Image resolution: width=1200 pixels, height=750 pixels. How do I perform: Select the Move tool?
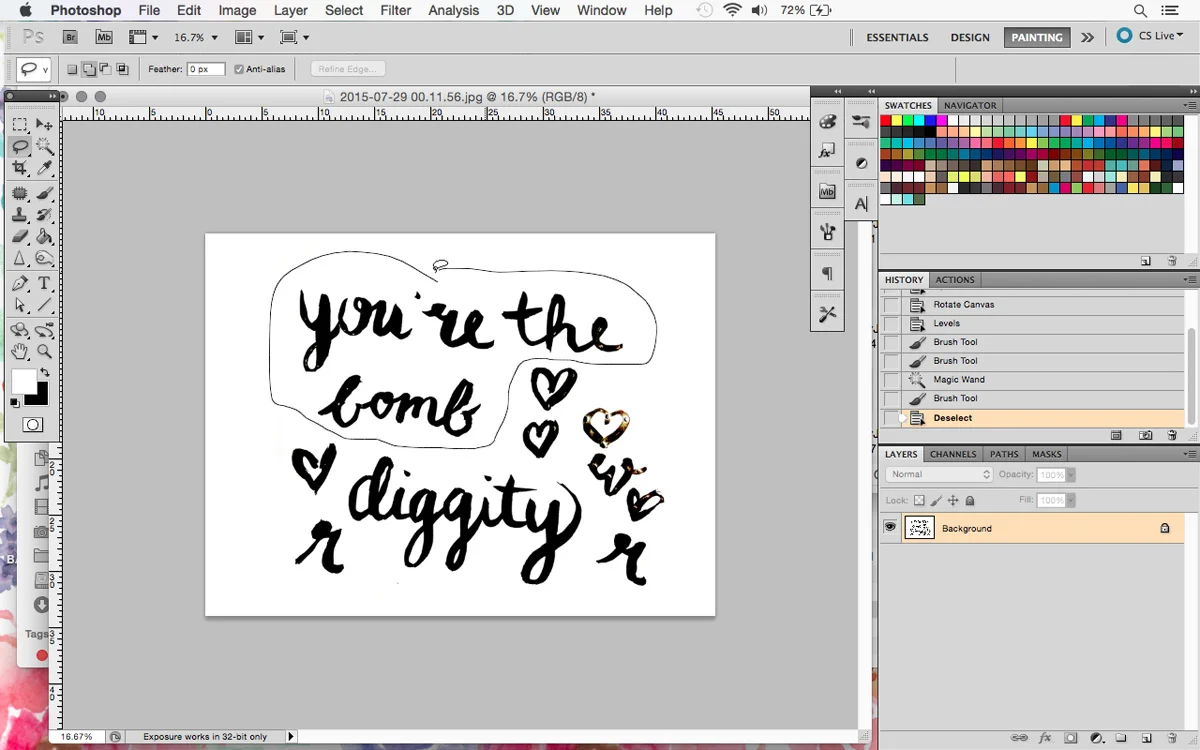pyautogui.click(x=44, y=124)
